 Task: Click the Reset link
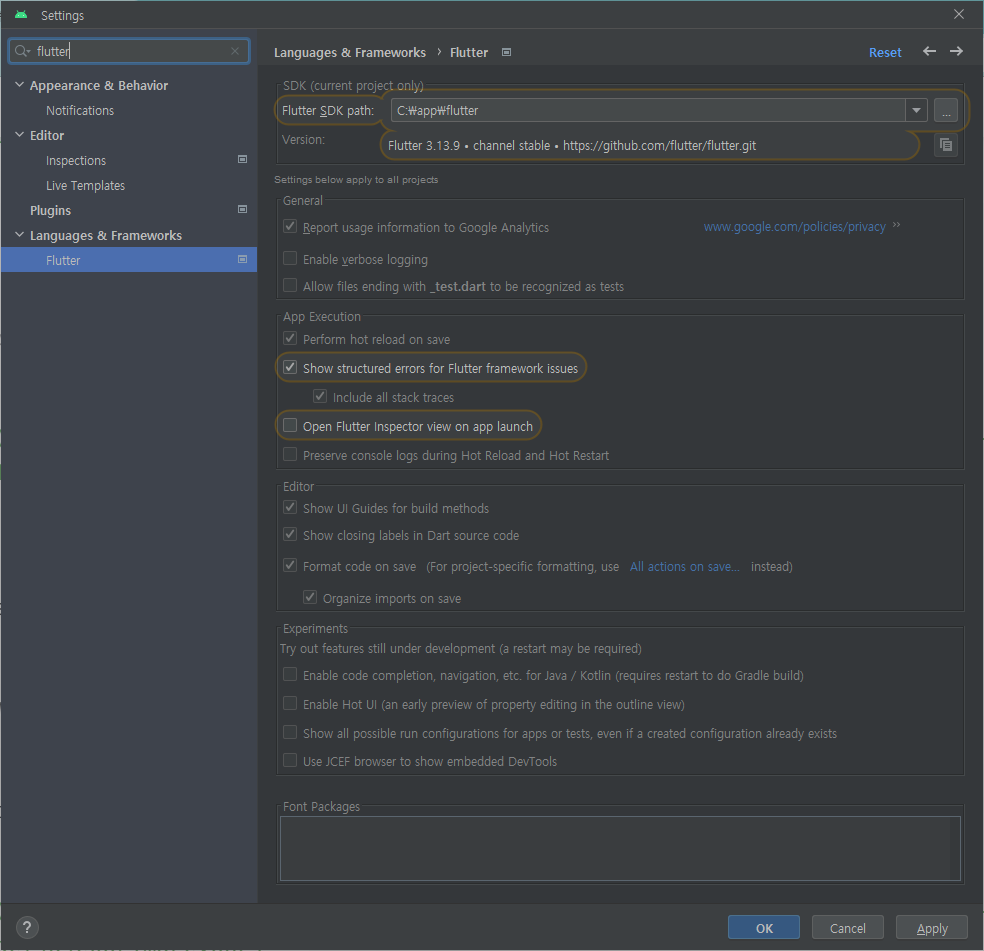click(885, 53)
